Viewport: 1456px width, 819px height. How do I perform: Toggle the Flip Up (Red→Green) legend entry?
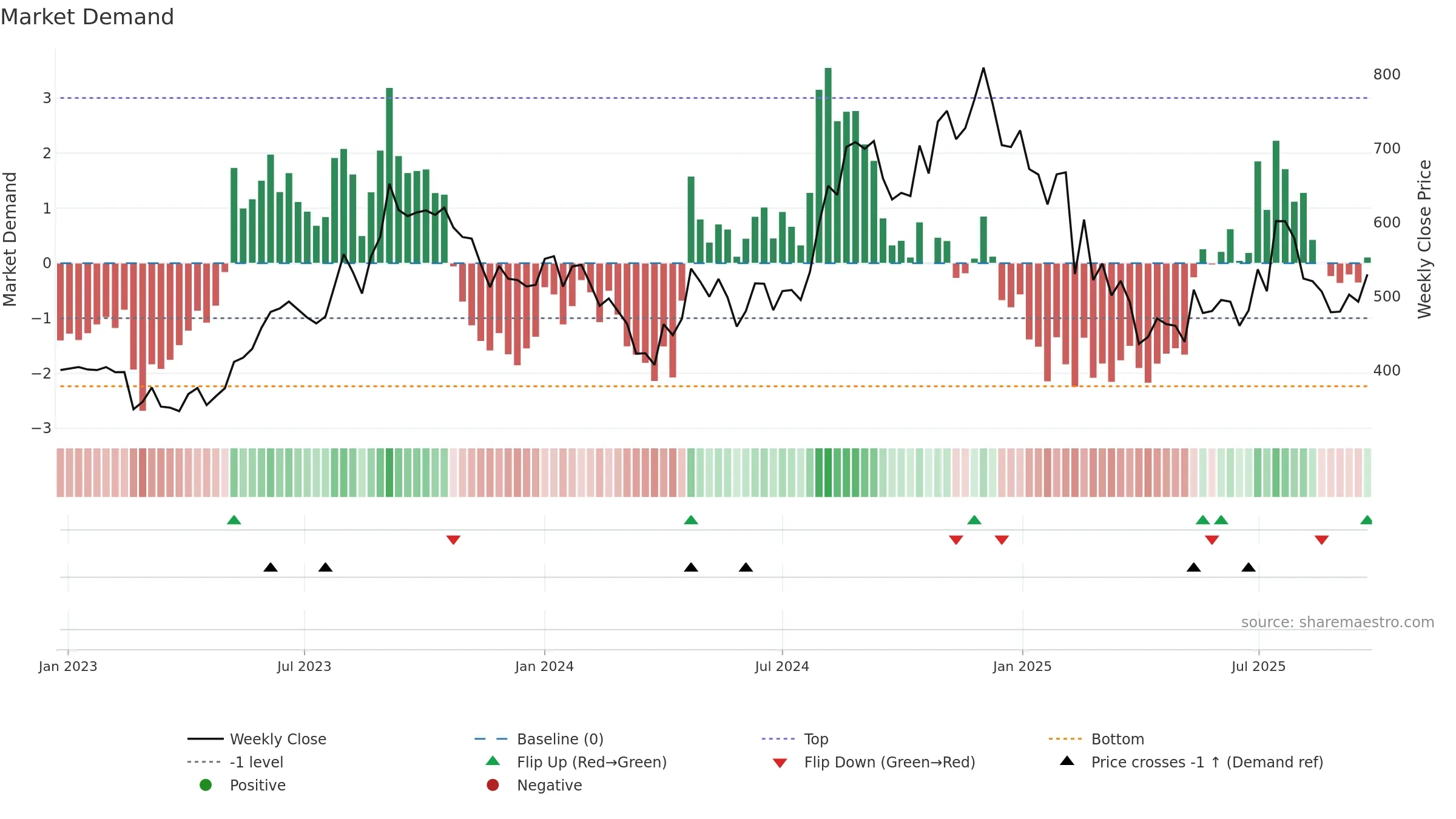click(576, 762)
